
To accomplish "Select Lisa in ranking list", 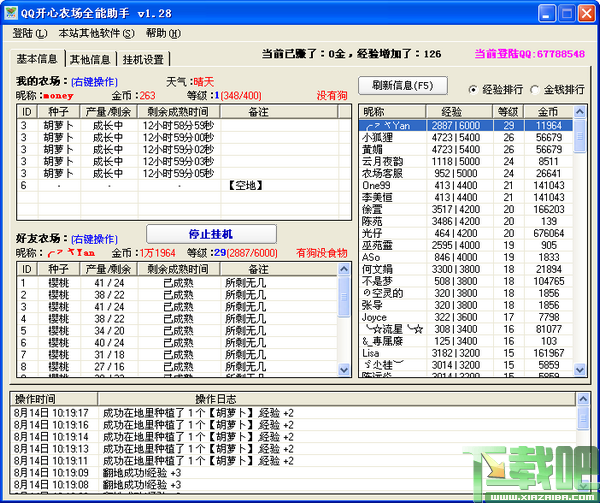I will point(466,353).
